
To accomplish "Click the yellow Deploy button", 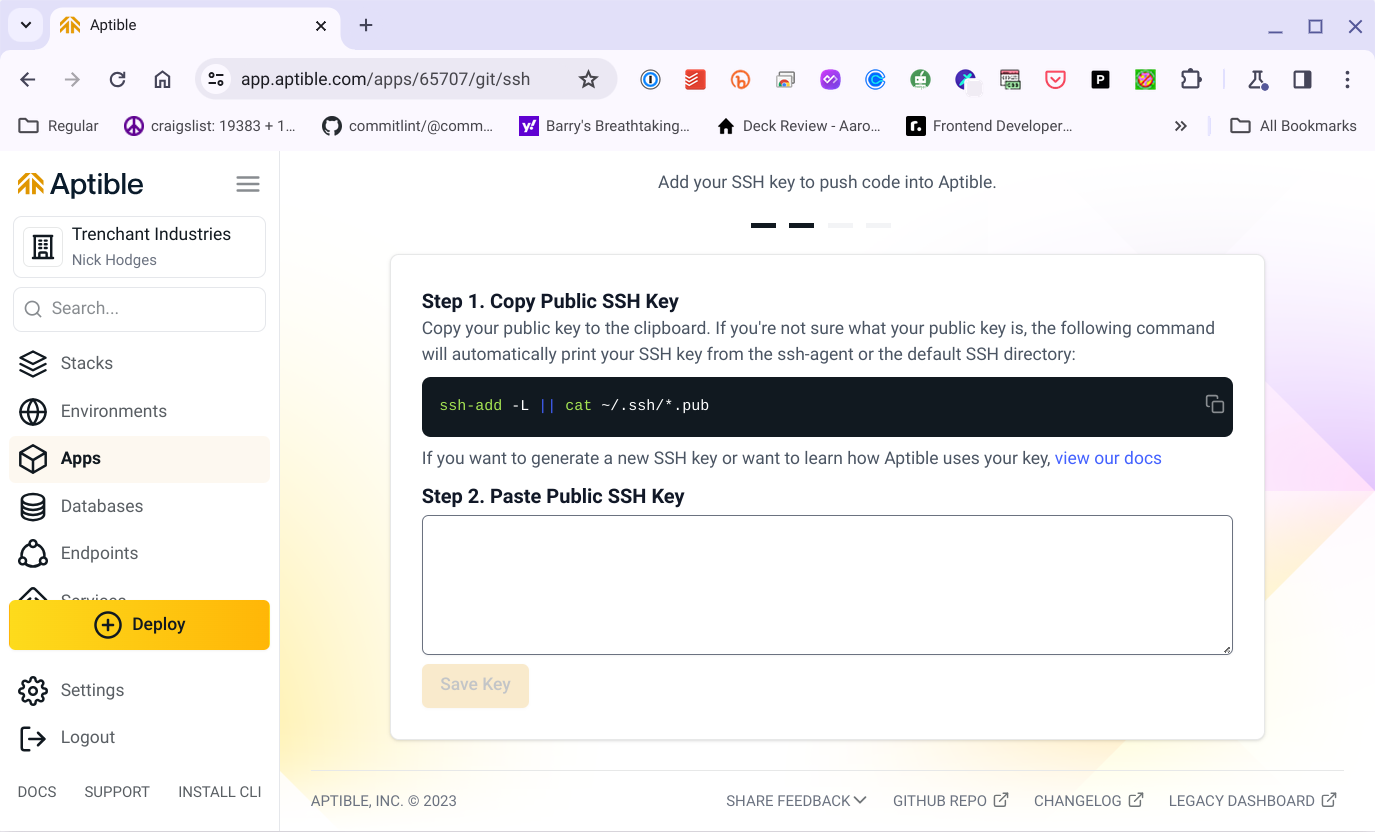I will [x=140, y=625].
